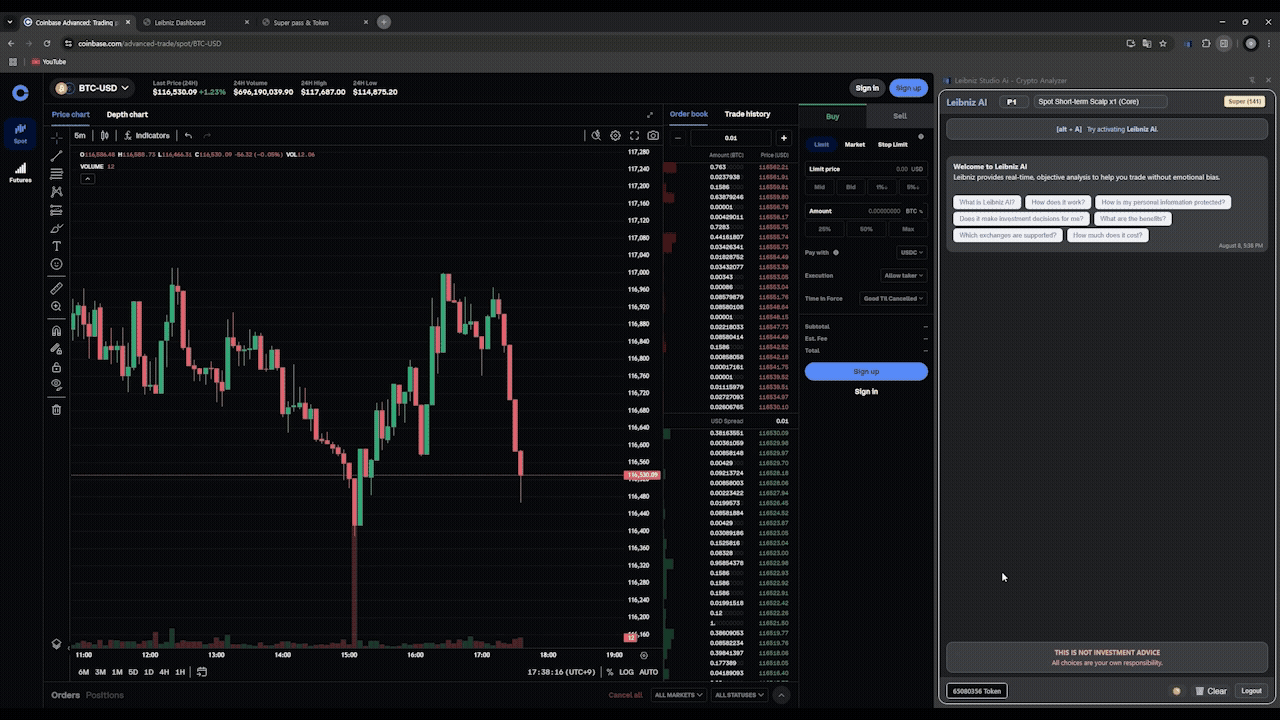
Task: Select the Market order type
Action: [854, 144]
